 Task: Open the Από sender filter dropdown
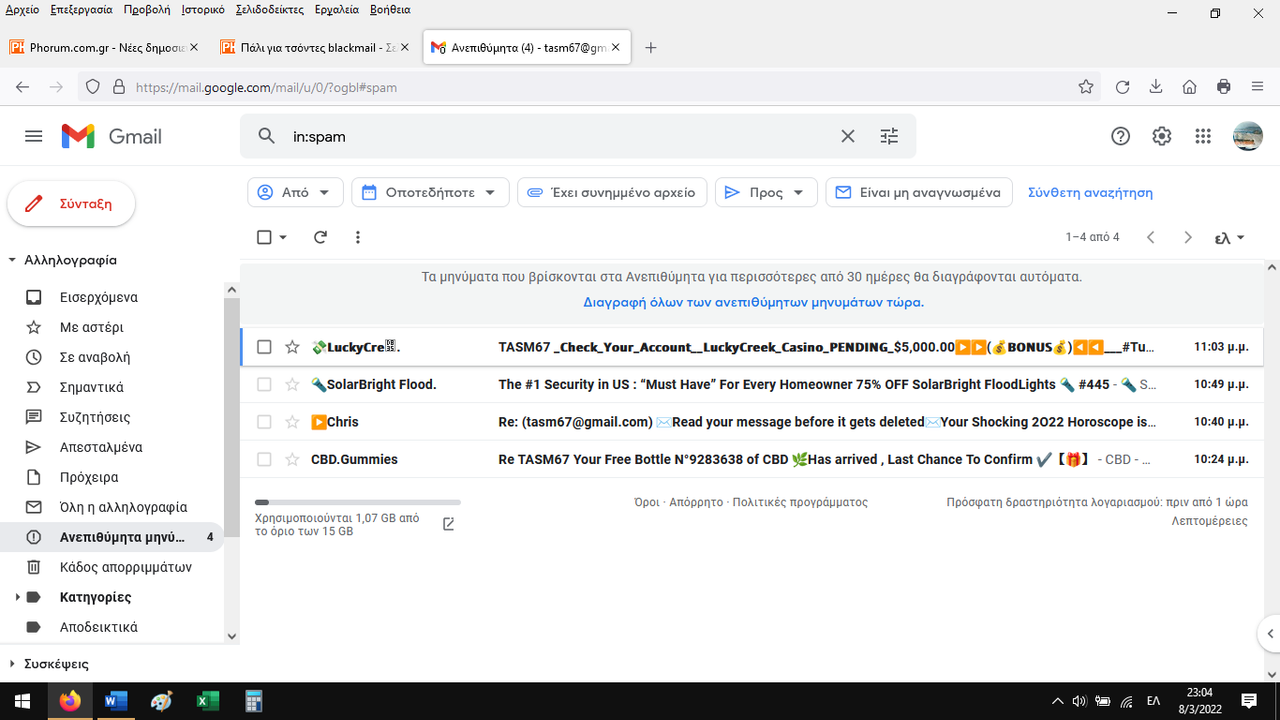pyautogui.click(x=295, y=192)
